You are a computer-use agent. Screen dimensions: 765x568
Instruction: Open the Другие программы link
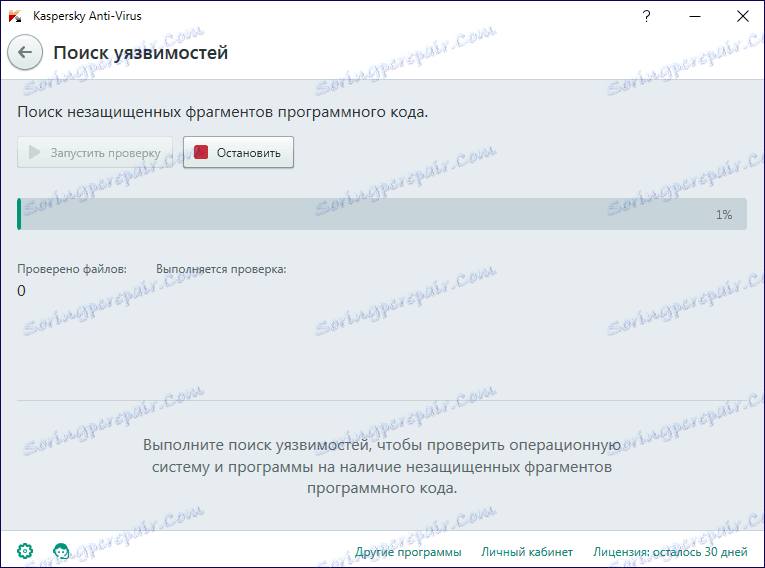[x=408, y=552]
